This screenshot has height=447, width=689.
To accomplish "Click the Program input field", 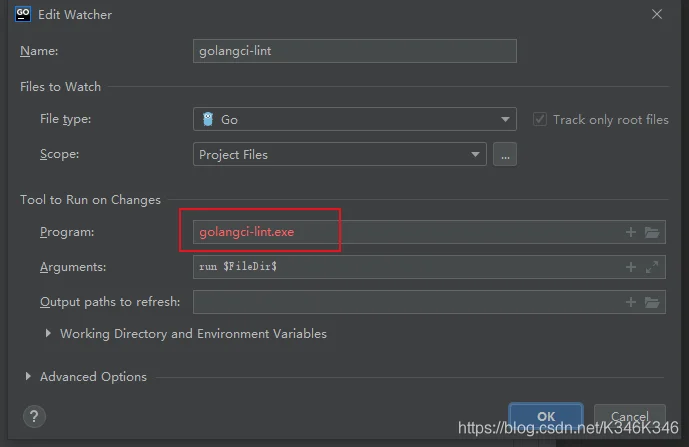I will tap(429, 232).
